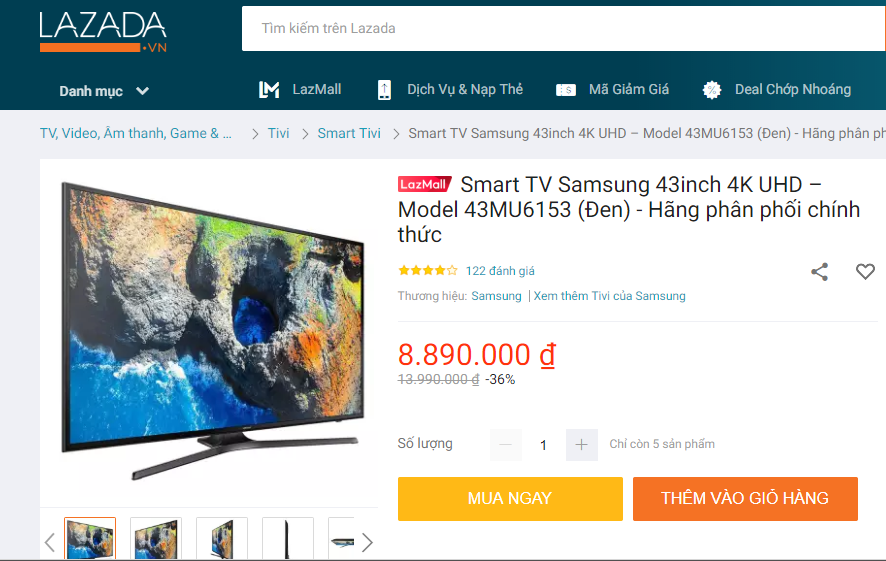Click the Mã Giảm Giá voucher icon
886x561 pixels.
566,90
